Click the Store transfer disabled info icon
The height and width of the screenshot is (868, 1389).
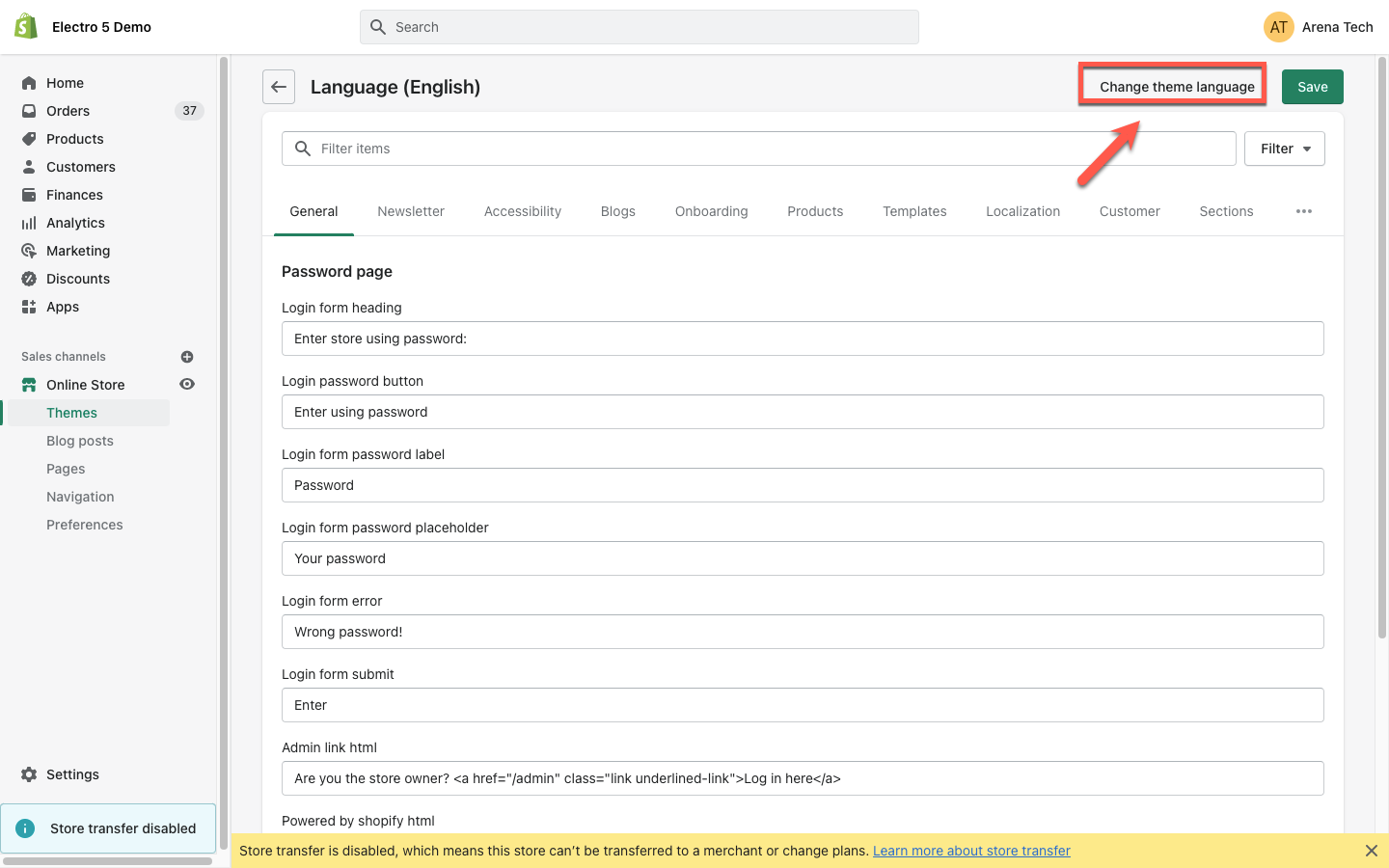pos(26,828)
